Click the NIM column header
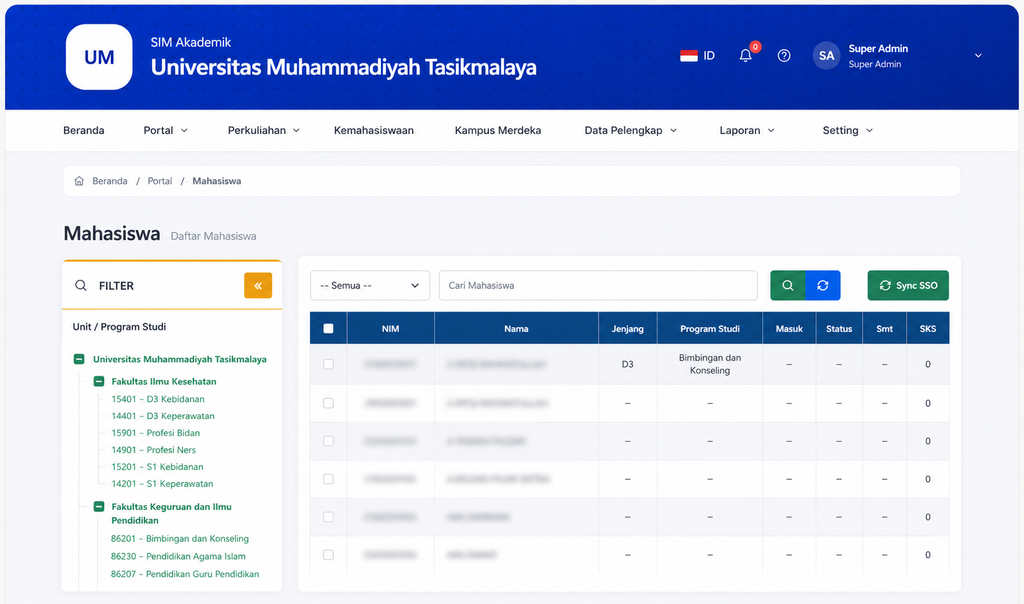Image resolution: width=1024 pixels, height=604 pixels. click(x=391, y=328)
